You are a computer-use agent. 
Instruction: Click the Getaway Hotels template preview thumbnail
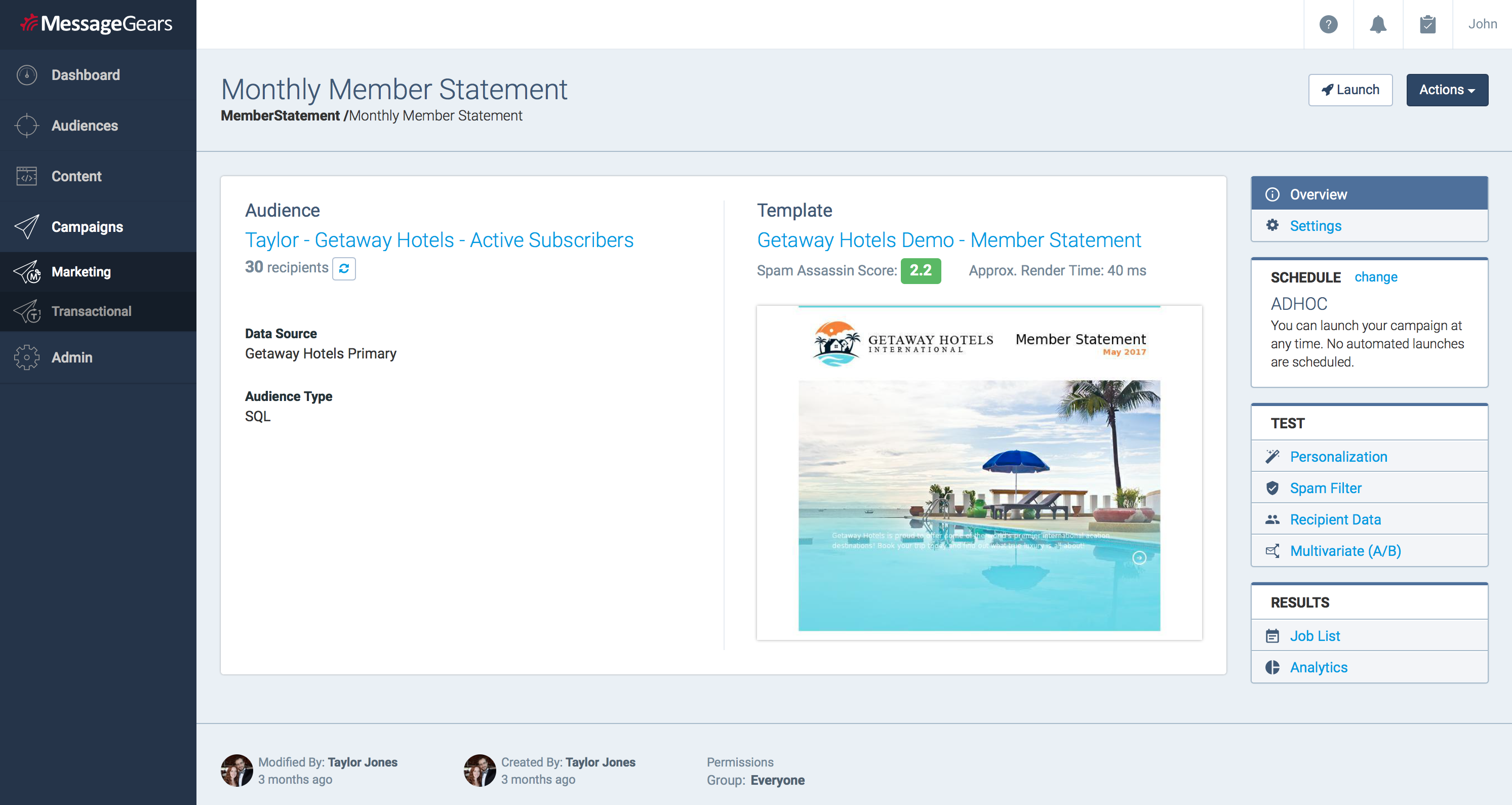click(x=978, y=472)
